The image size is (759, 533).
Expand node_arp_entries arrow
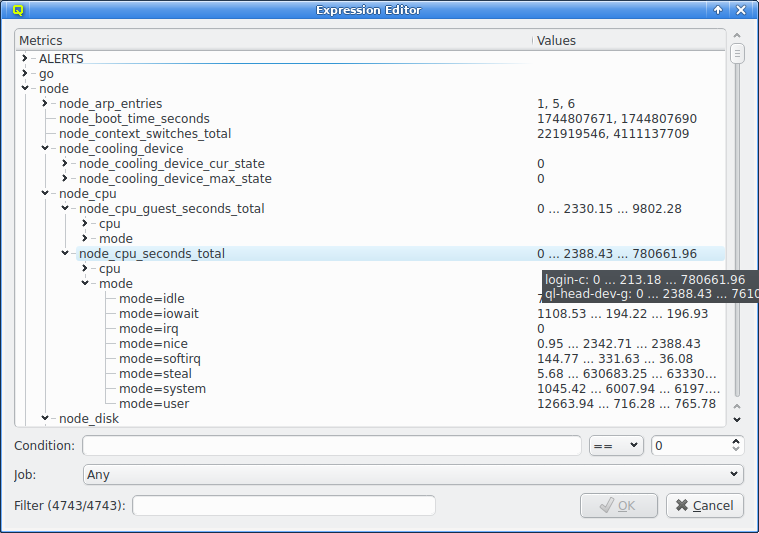coord(45,103)
